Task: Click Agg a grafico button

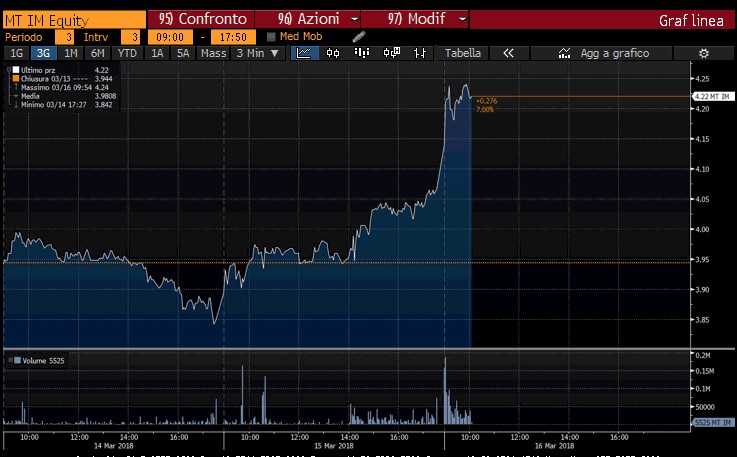Action: pyautogui.click(x=602, y=53)
